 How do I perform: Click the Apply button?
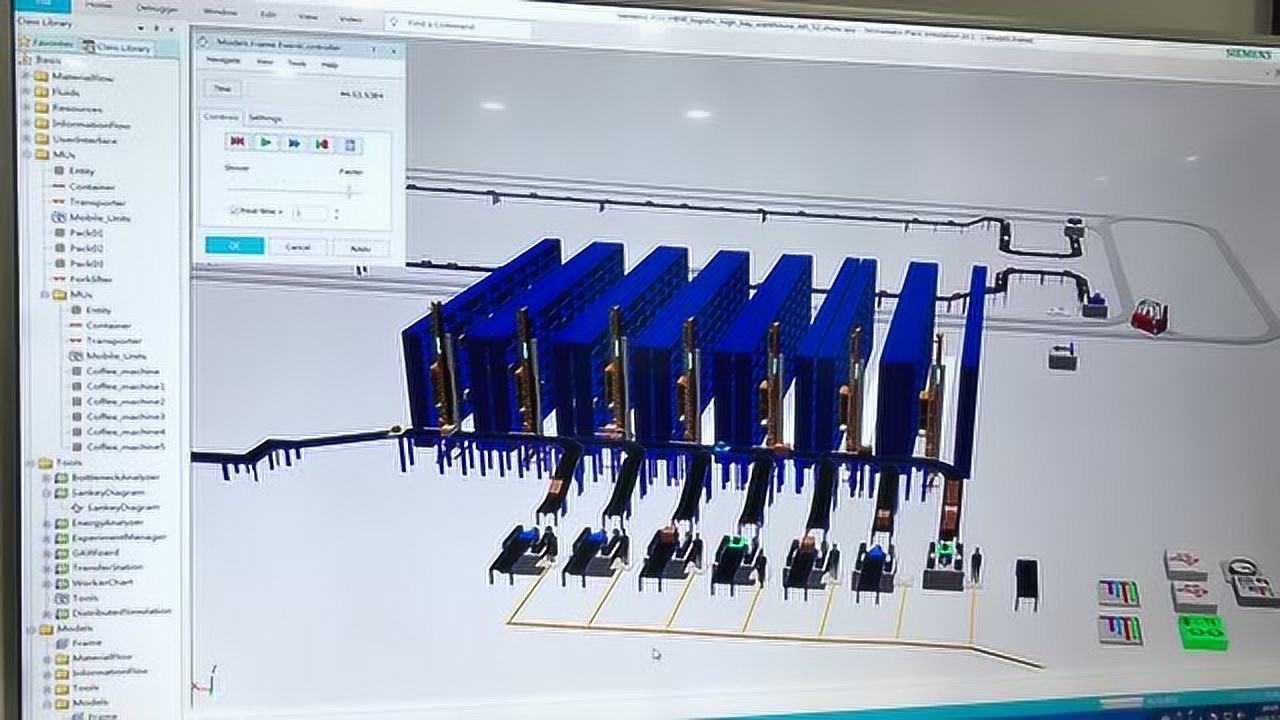360,248
